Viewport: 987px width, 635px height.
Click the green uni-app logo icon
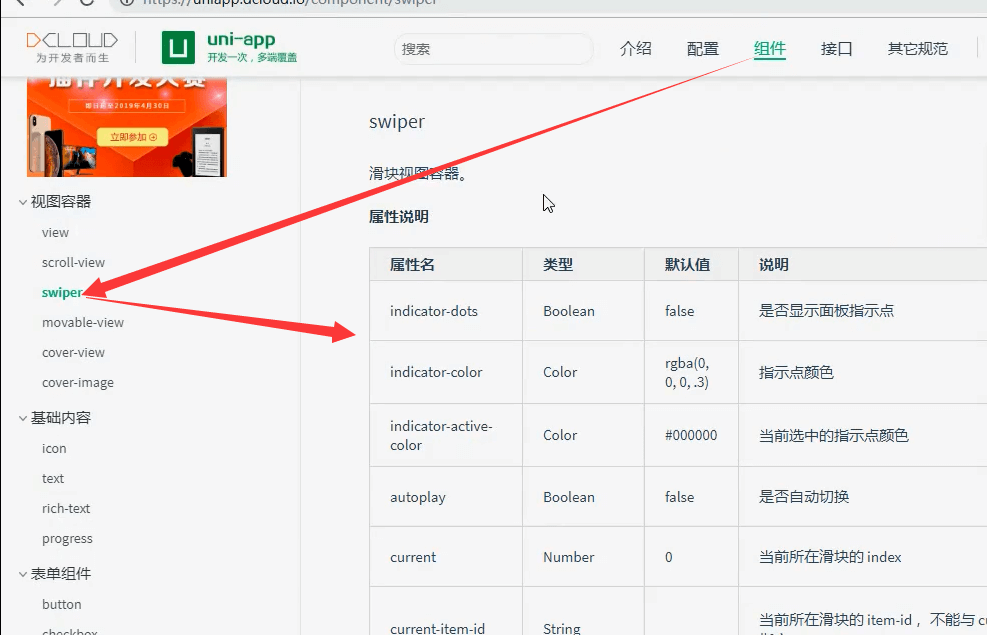(178, 48)
